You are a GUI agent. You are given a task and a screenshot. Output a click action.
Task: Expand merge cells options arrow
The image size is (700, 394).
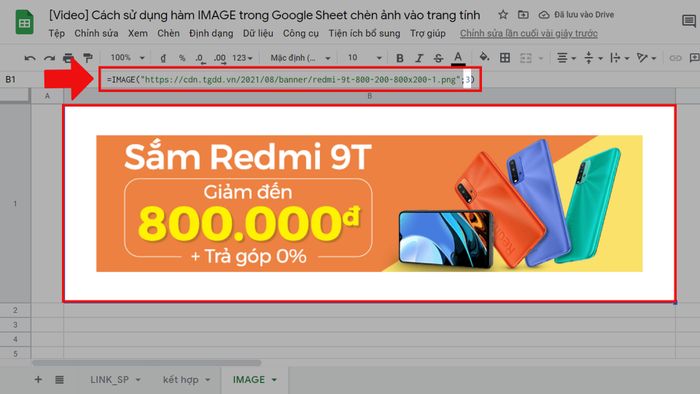541,58
